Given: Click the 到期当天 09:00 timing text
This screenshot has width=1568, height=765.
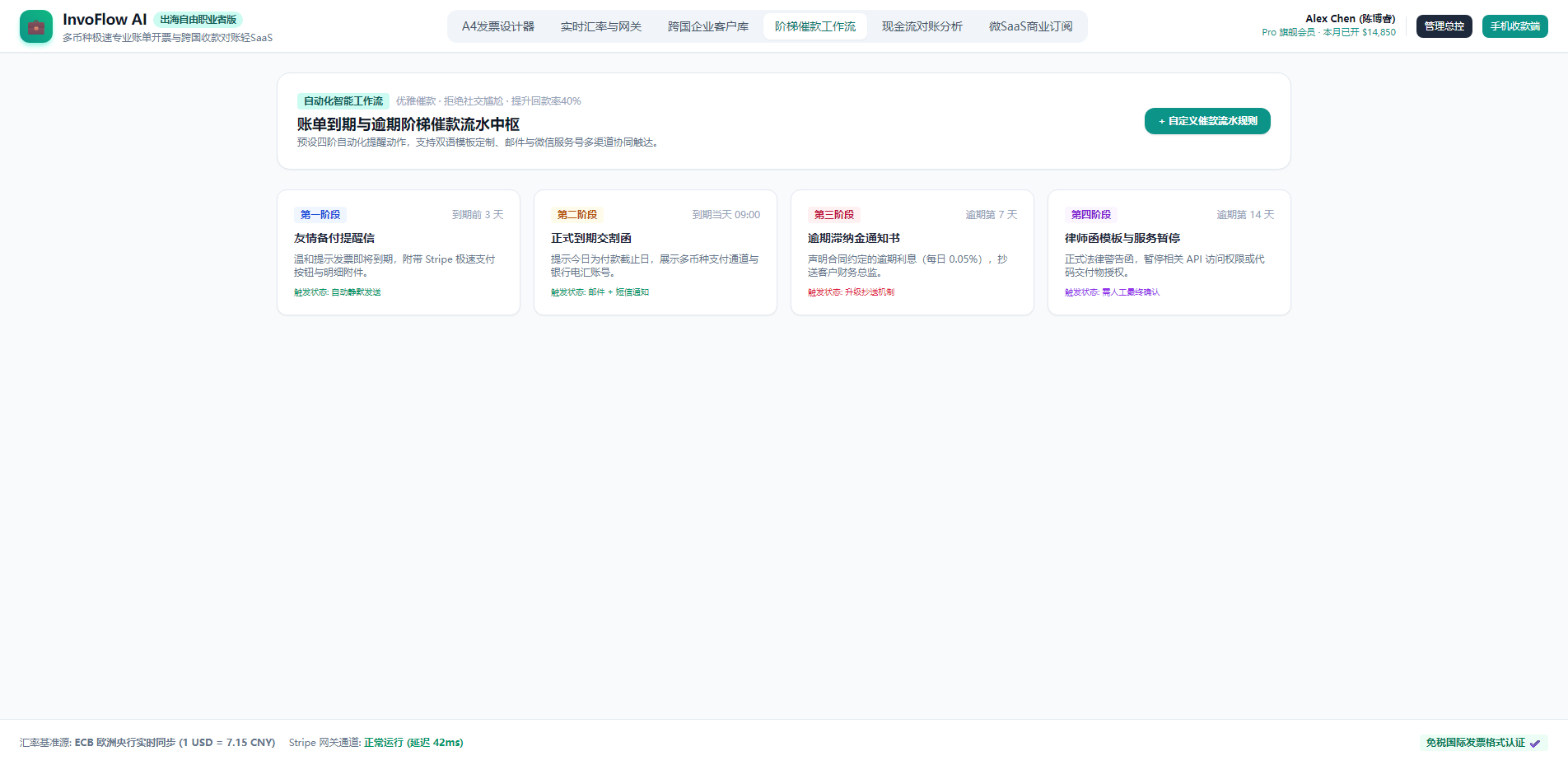Looking at the screenshot, I should coord(726,215).
